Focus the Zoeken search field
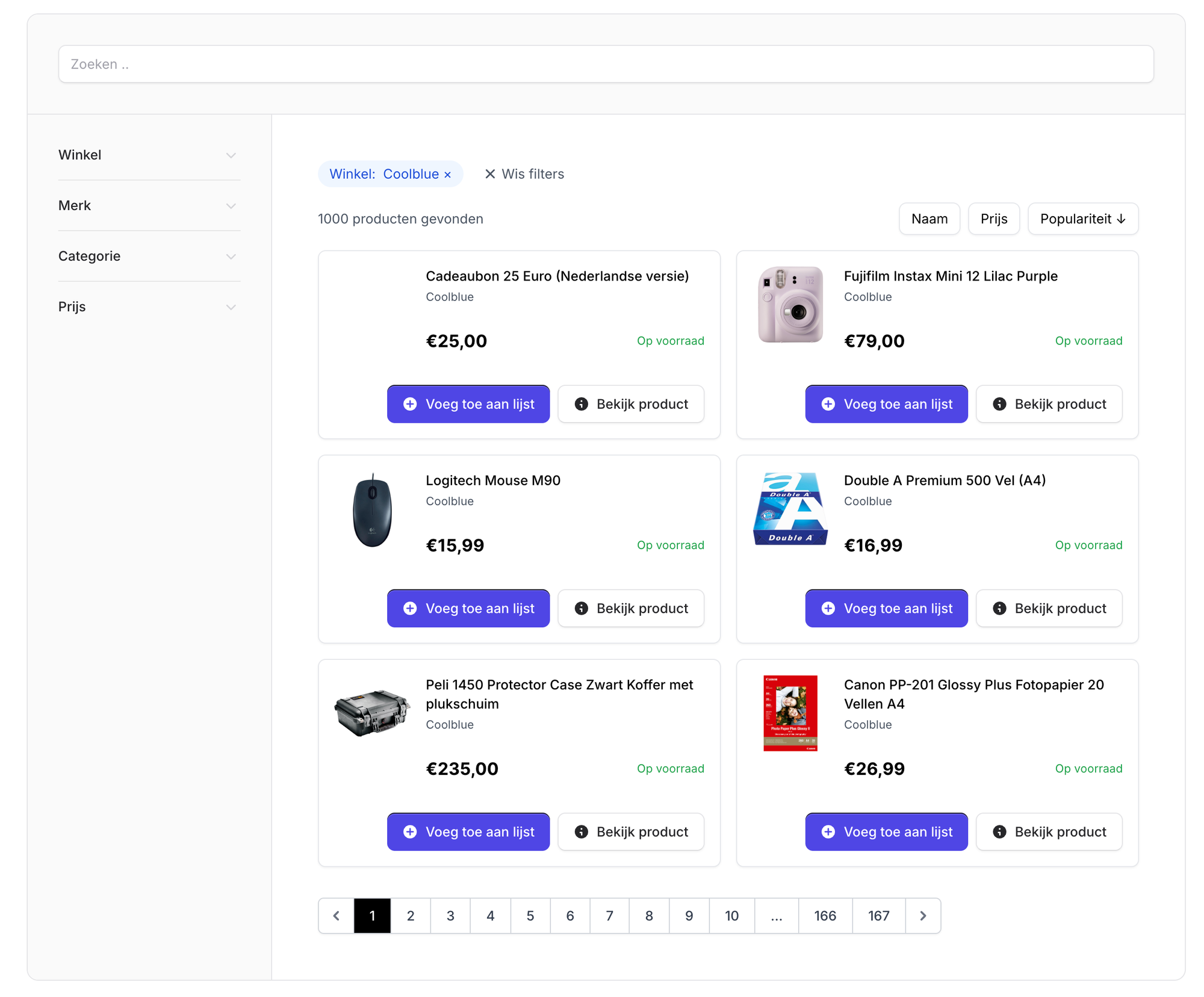The height and width of the screenshot is (997, 1204). (606, 64)
